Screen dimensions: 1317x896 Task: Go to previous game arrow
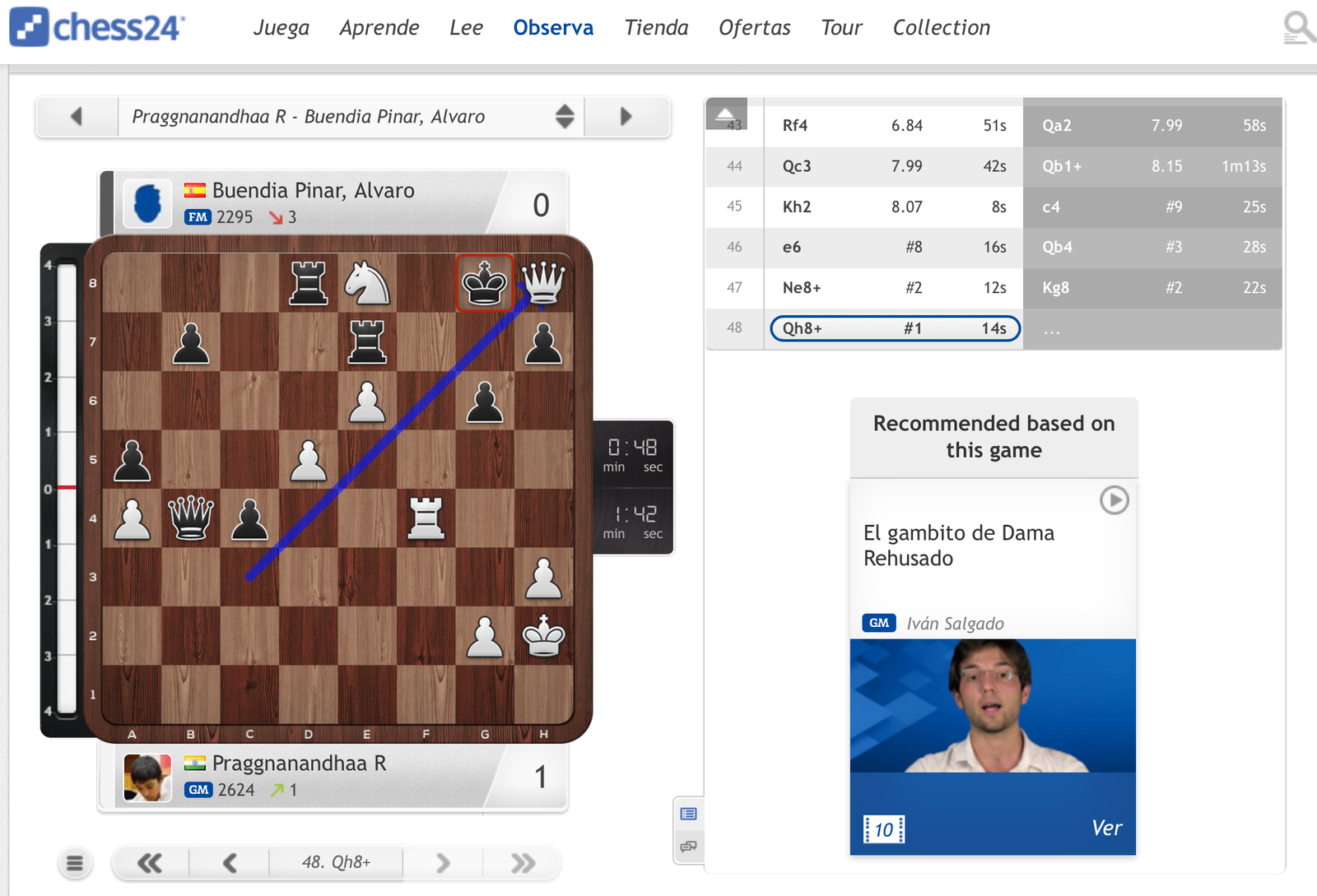77,117
